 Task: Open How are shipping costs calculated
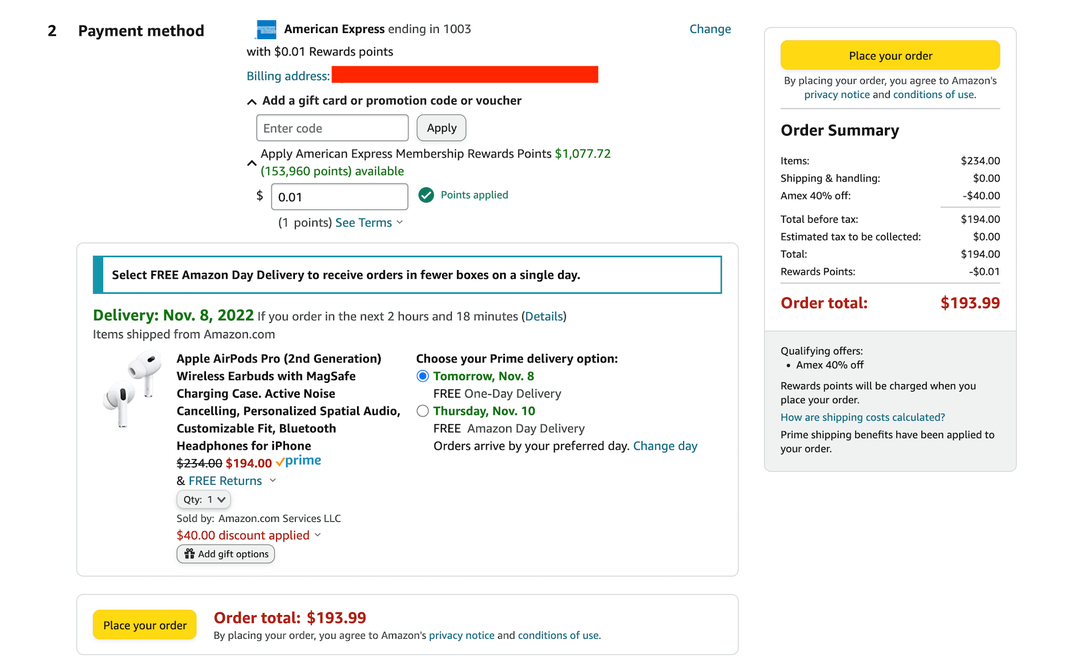(x=862, y=417)
